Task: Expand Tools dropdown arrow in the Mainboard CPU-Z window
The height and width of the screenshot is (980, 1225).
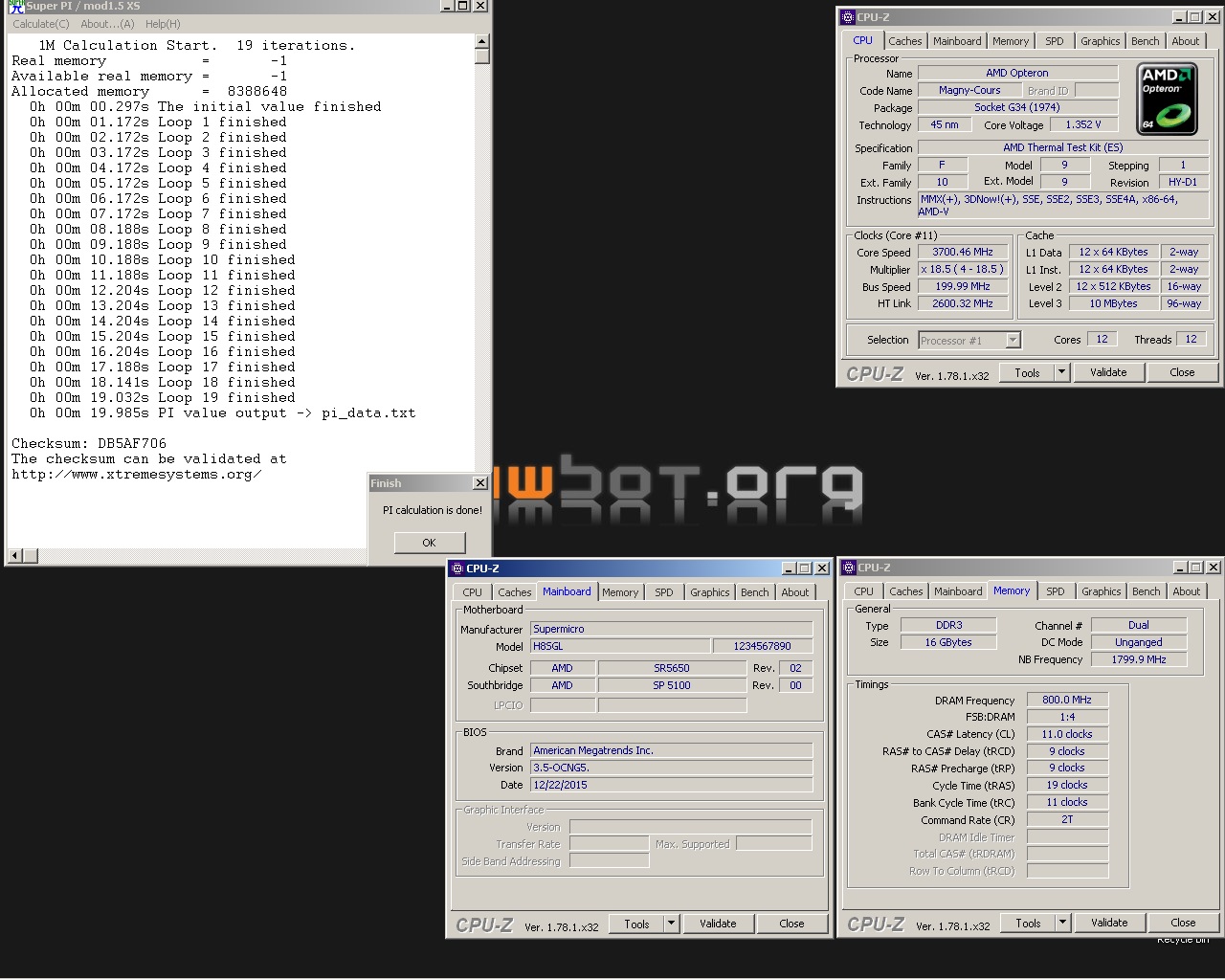Action: (x=671, y=924)
